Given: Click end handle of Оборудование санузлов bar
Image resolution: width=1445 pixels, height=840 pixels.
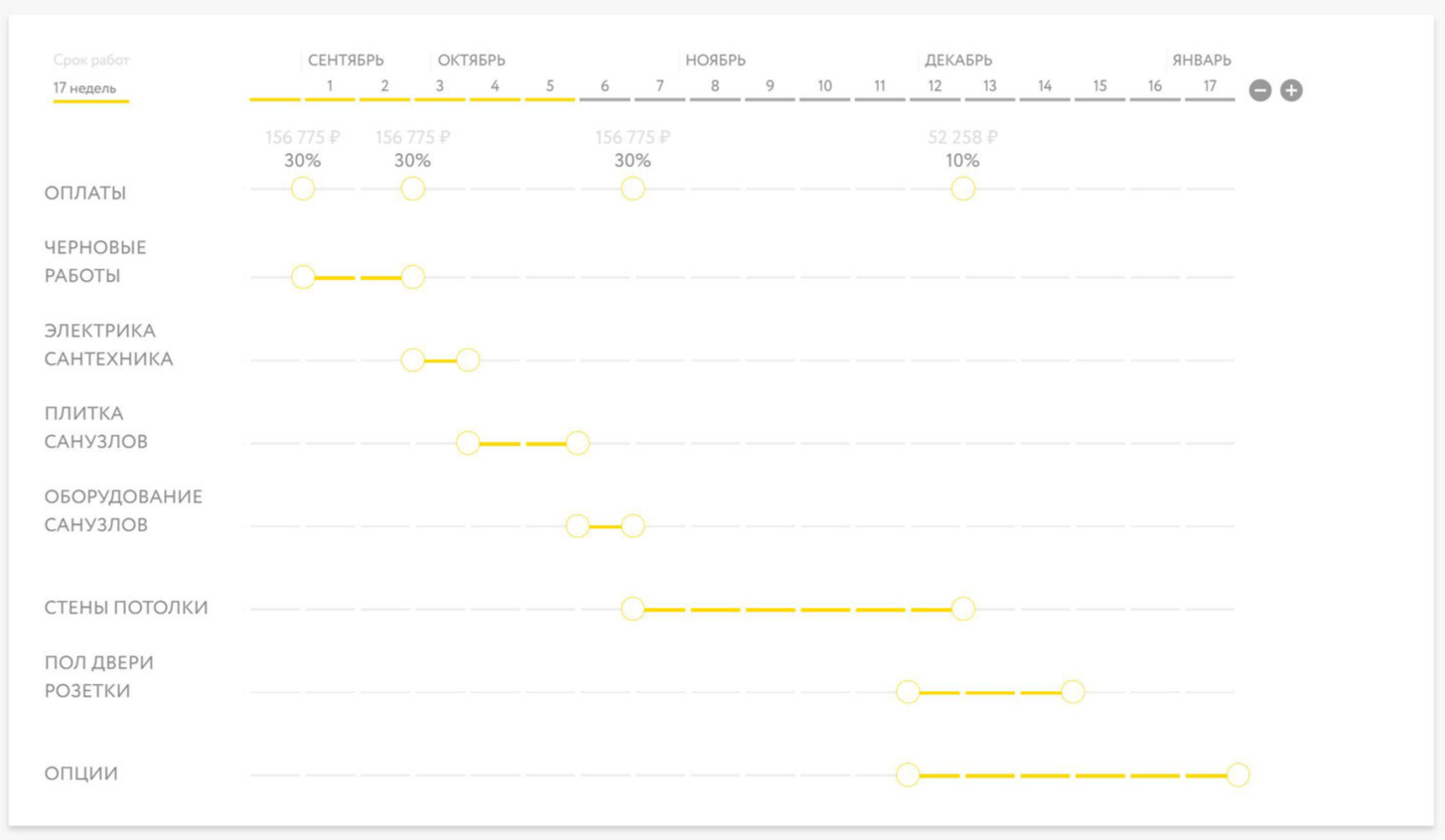Looking at the screenshot, I should point(633,525).
